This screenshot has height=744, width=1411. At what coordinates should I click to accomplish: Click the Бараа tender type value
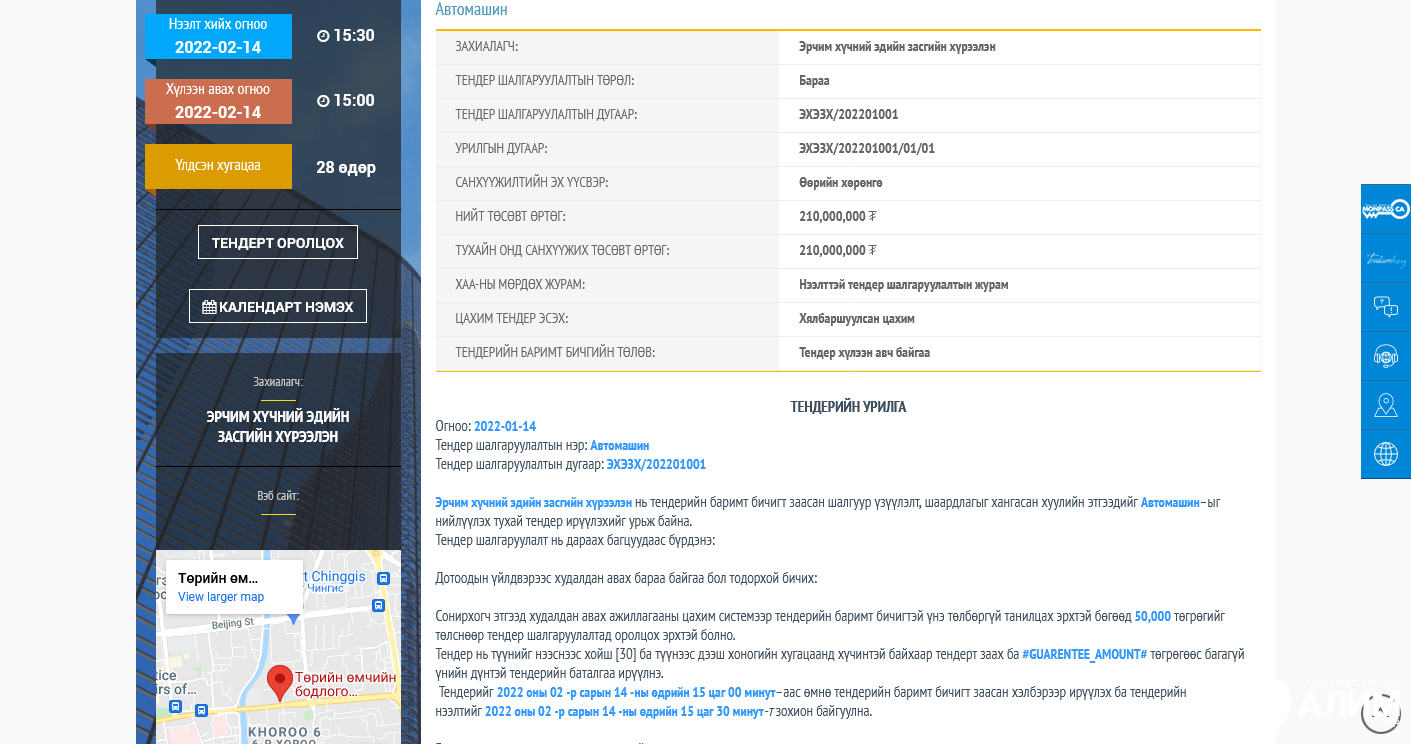pyautogui.click(x=814, y=81)
